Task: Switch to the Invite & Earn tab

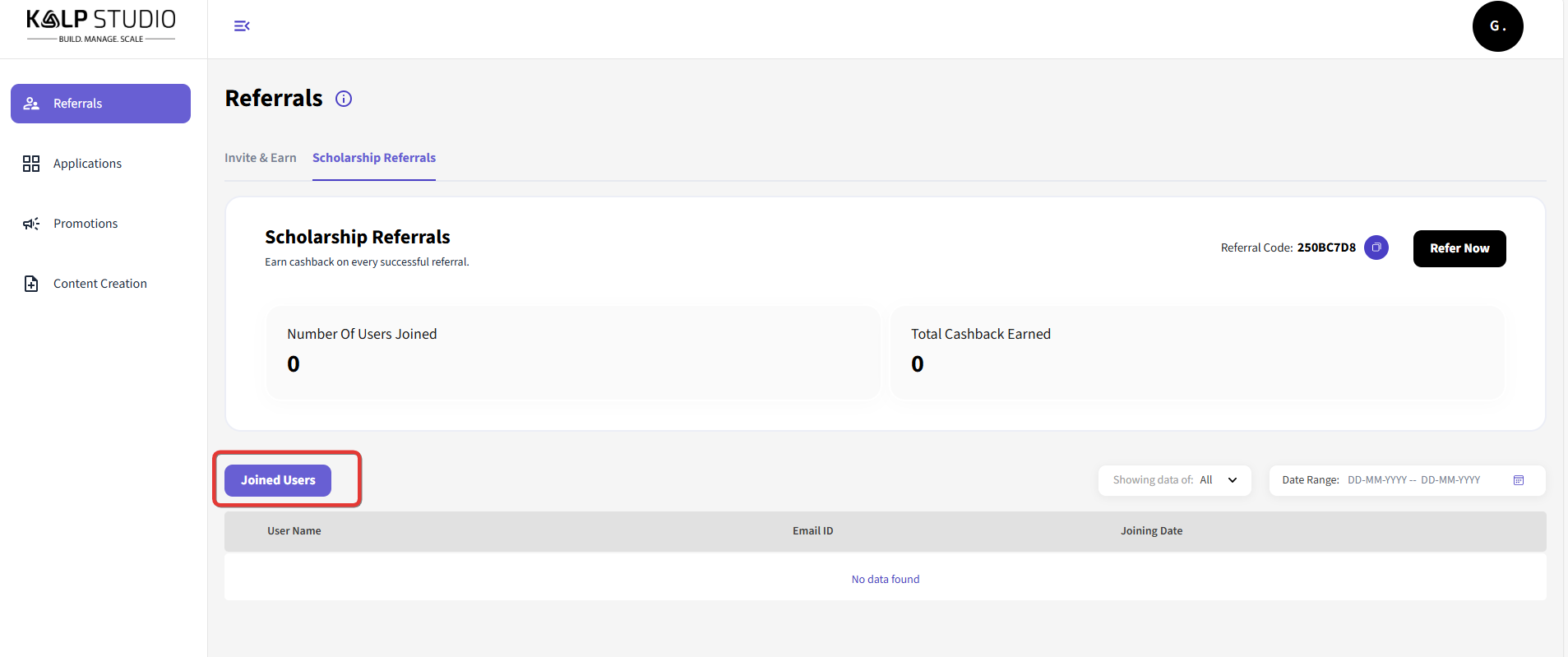Action: point(260,158)
